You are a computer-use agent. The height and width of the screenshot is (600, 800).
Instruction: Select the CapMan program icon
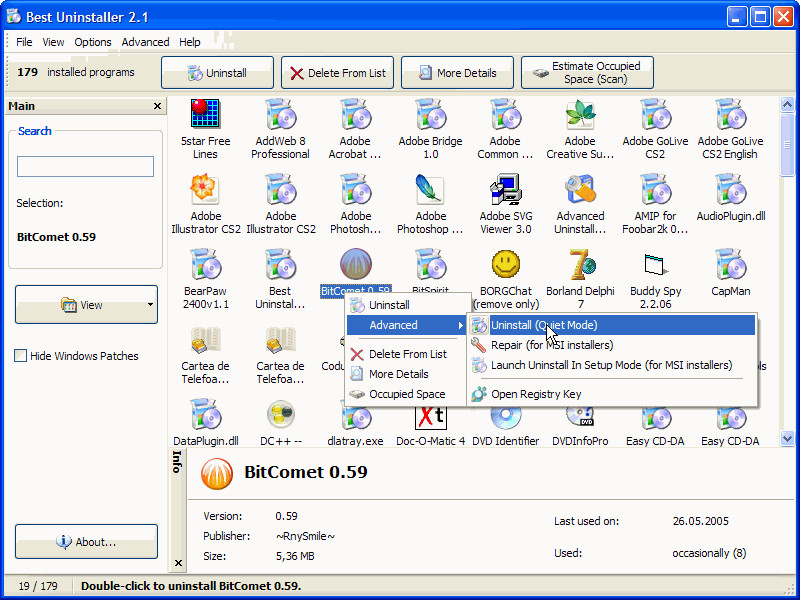click(730, 264)
